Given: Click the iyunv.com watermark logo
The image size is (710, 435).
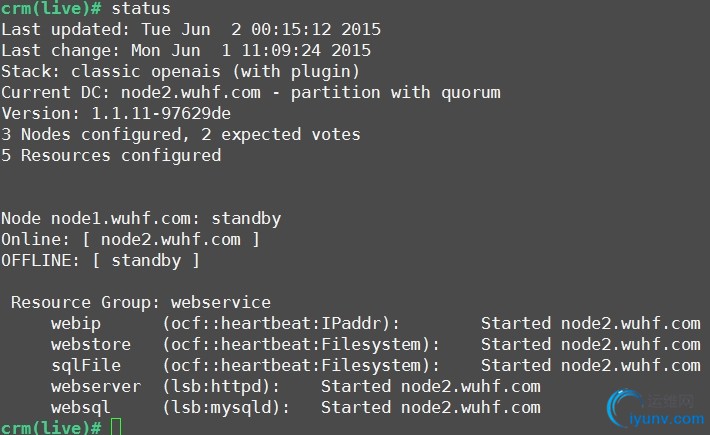Looking at the screenshot, I should (656, 409).
